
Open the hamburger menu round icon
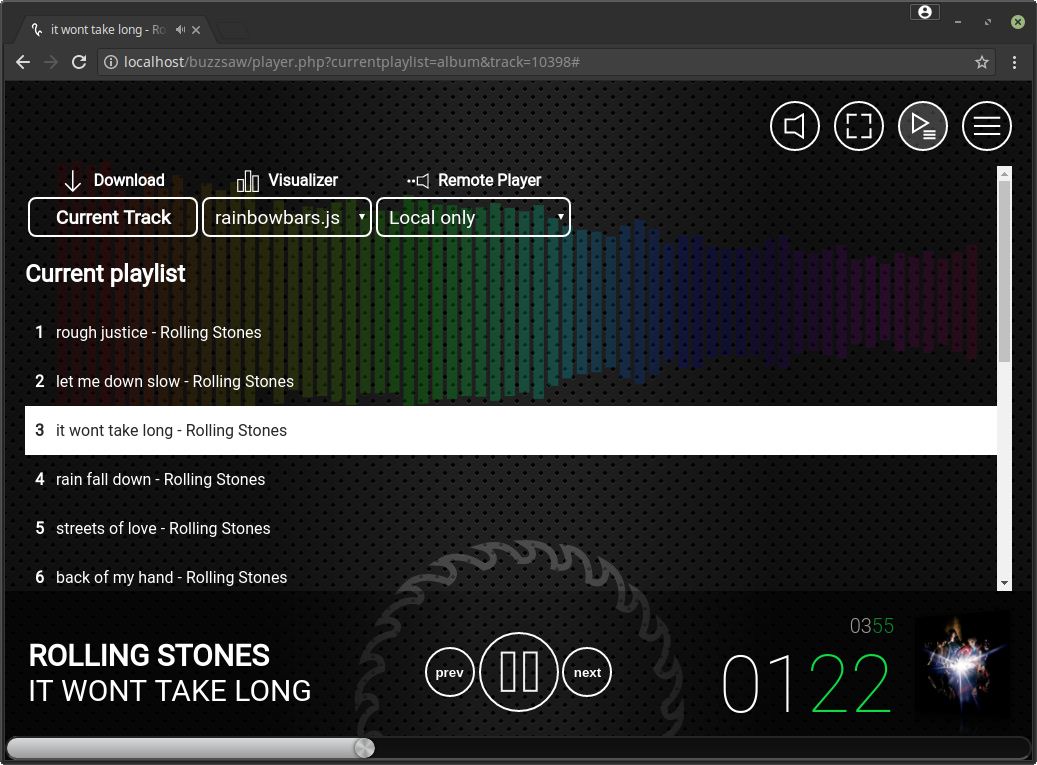pos(986,126)
